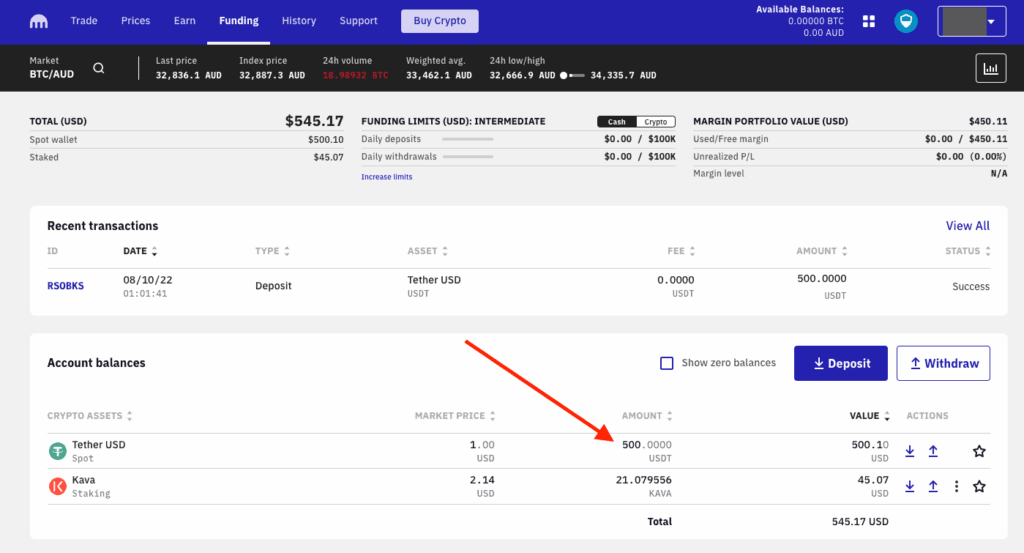The image size is (1024, 553).
Task: Click the Index price 32,887.3 AUD
Action: pyautogui.click(x=272, y=75)
